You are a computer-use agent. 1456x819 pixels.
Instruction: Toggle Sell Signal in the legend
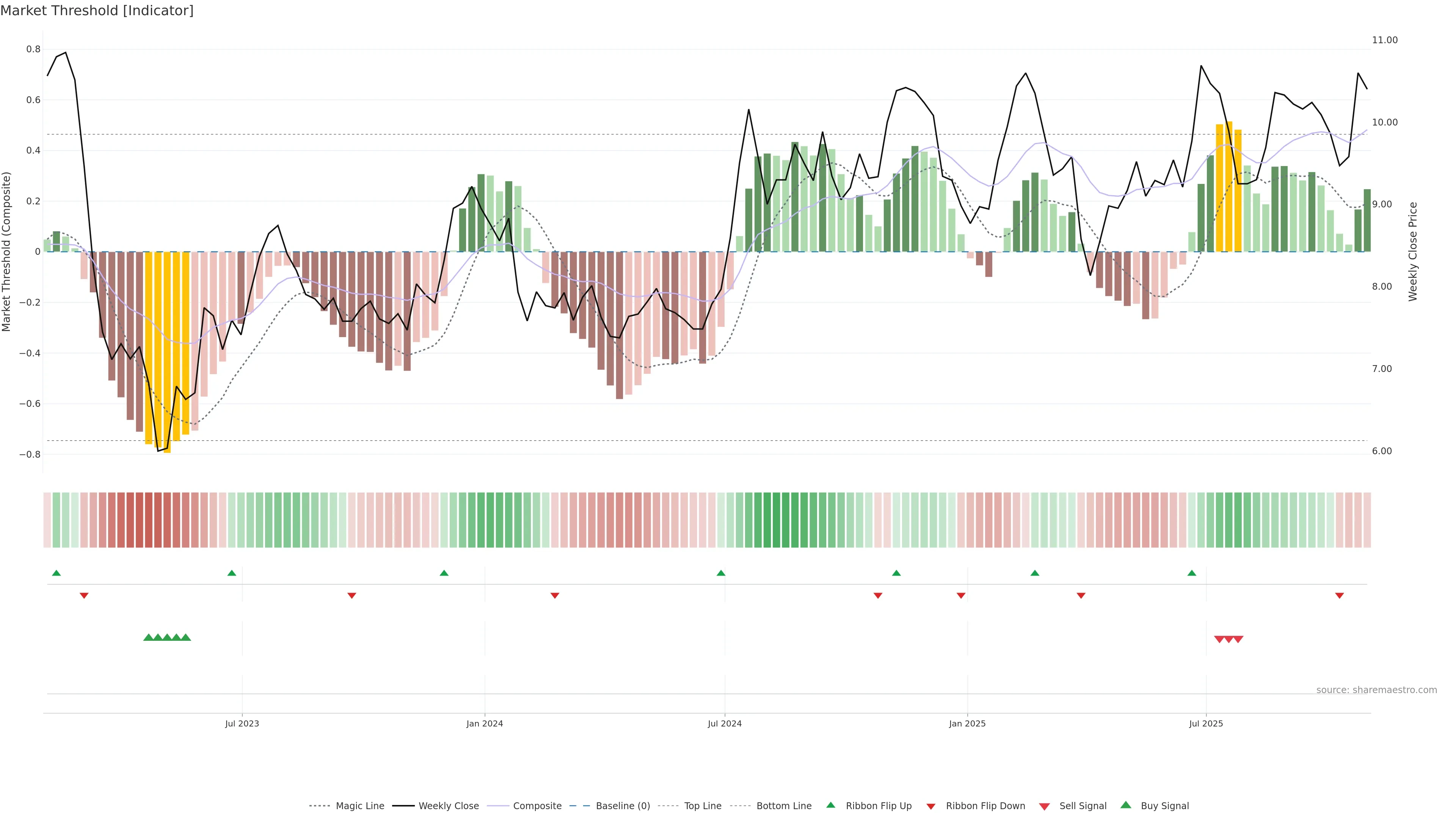point(1083,806)
